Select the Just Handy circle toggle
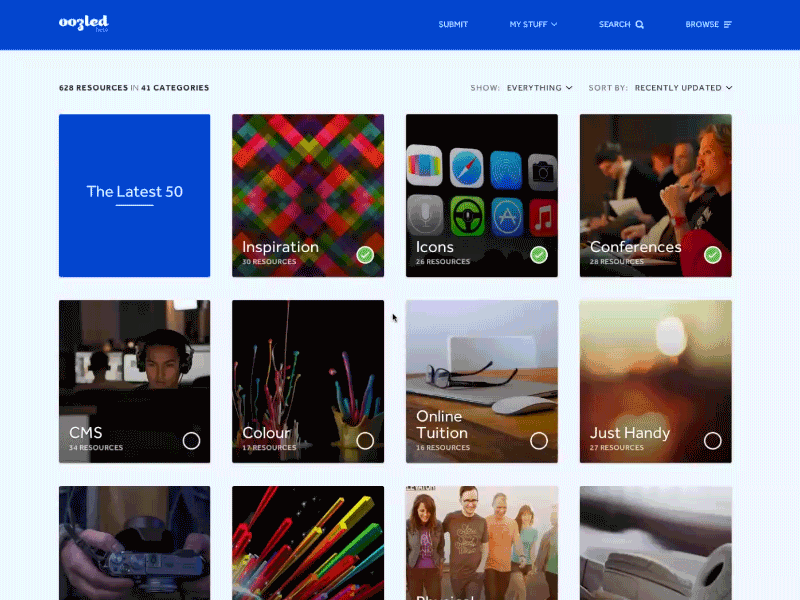This screenshot has height=600, width=800. 713,441
